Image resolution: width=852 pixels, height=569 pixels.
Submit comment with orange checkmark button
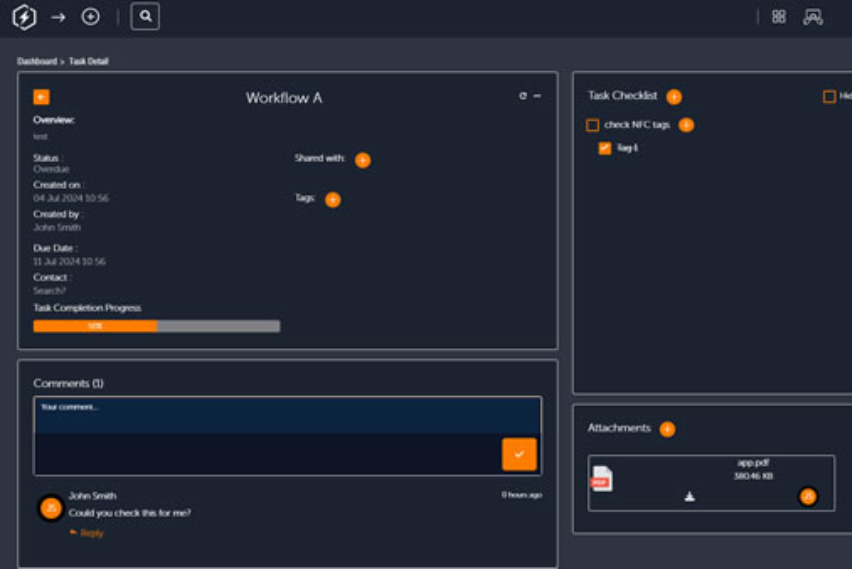coord(519,454)
